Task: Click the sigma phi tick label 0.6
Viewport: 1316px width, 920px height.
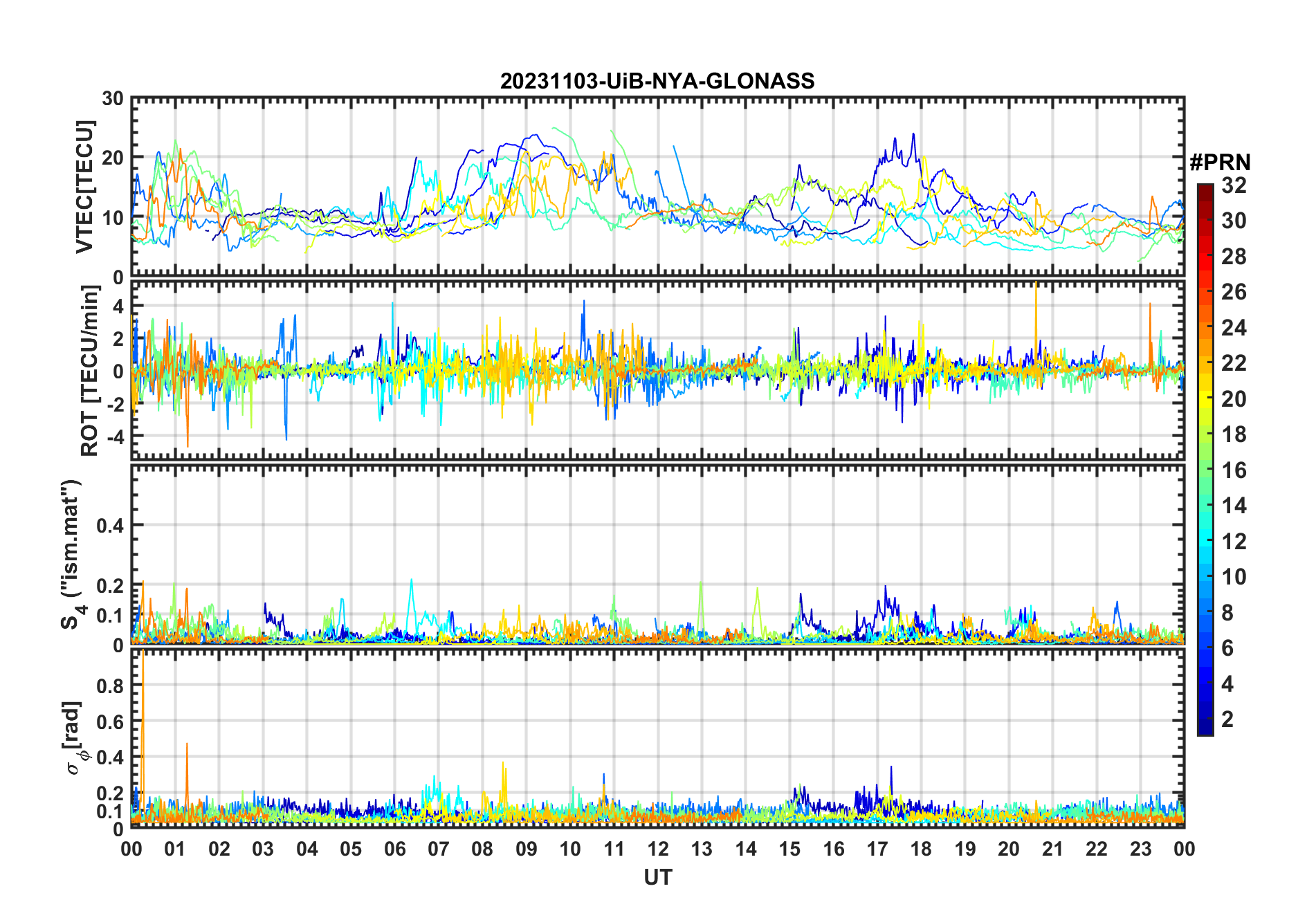Action: click(110, 722)
